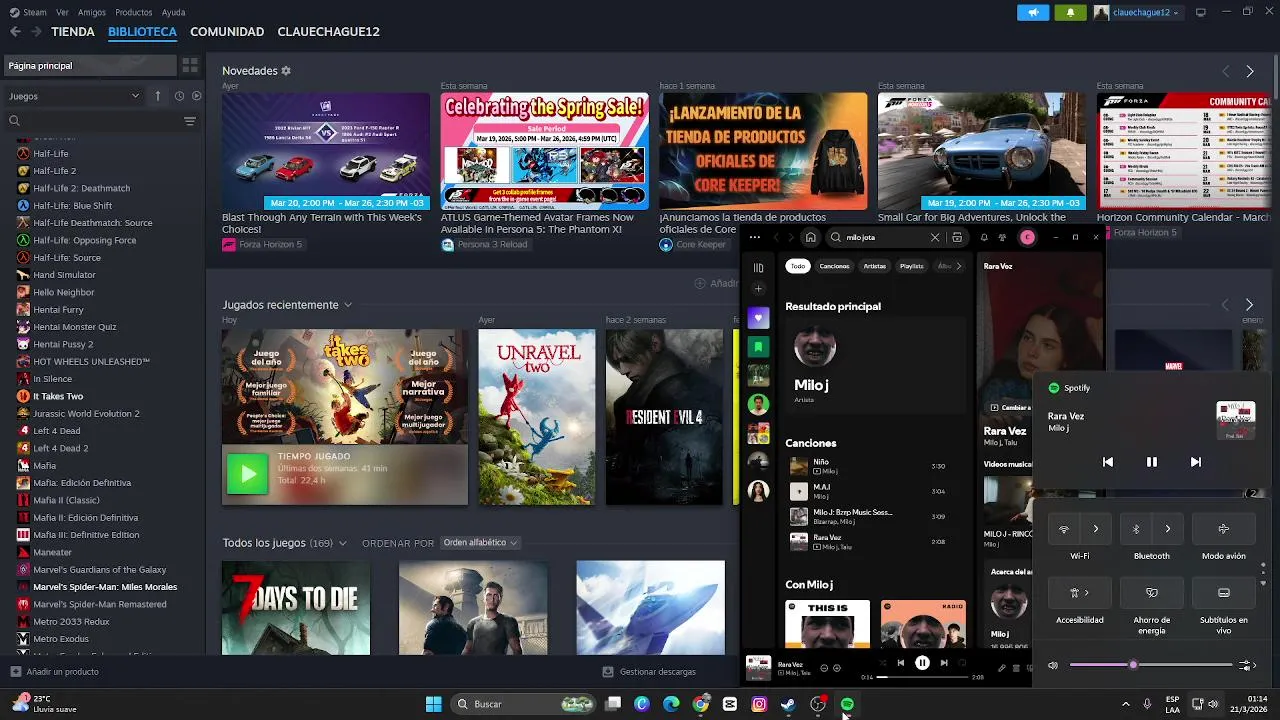The height and width of the screenshot is (720, 1280).
Task: Go back in Steam navigation
Action: point(15,32)
